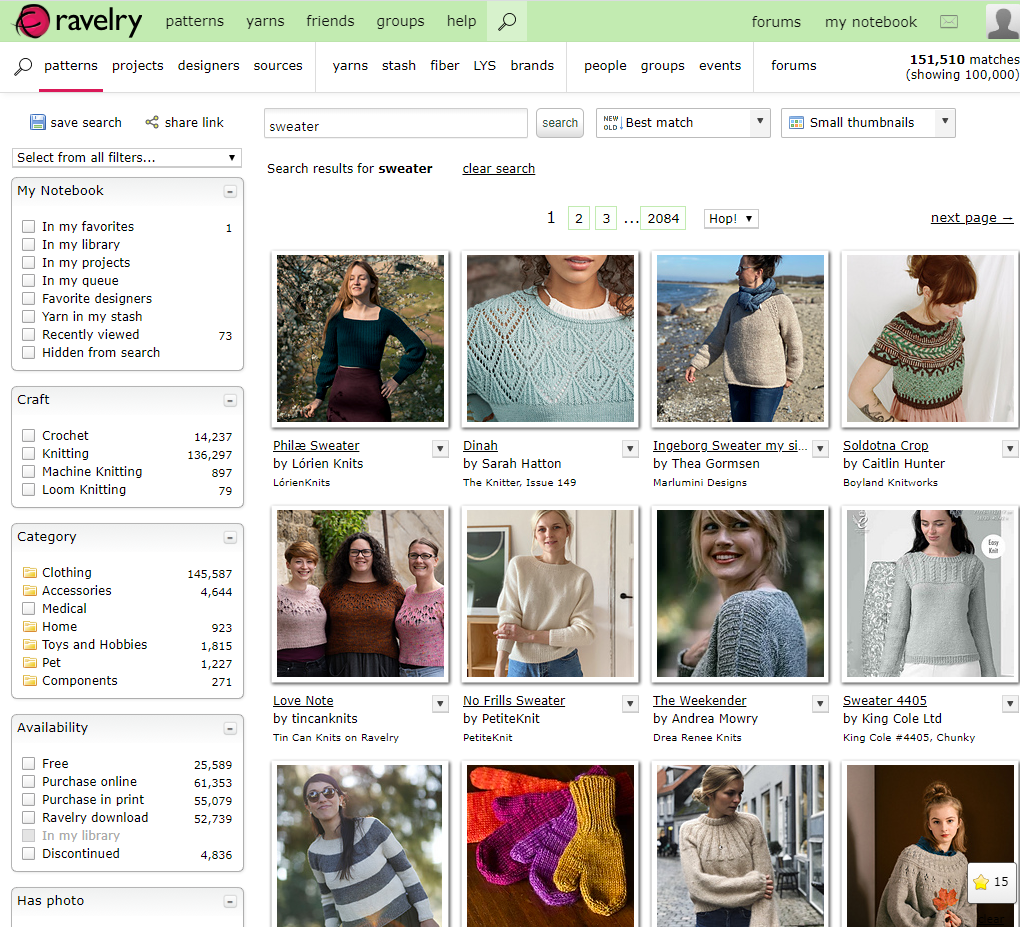The height and width of the screenshot is (927, 1020).
Task: Open the Small thumbnails view dropdown
Action: pyautogui.click(x=868, y=123)
